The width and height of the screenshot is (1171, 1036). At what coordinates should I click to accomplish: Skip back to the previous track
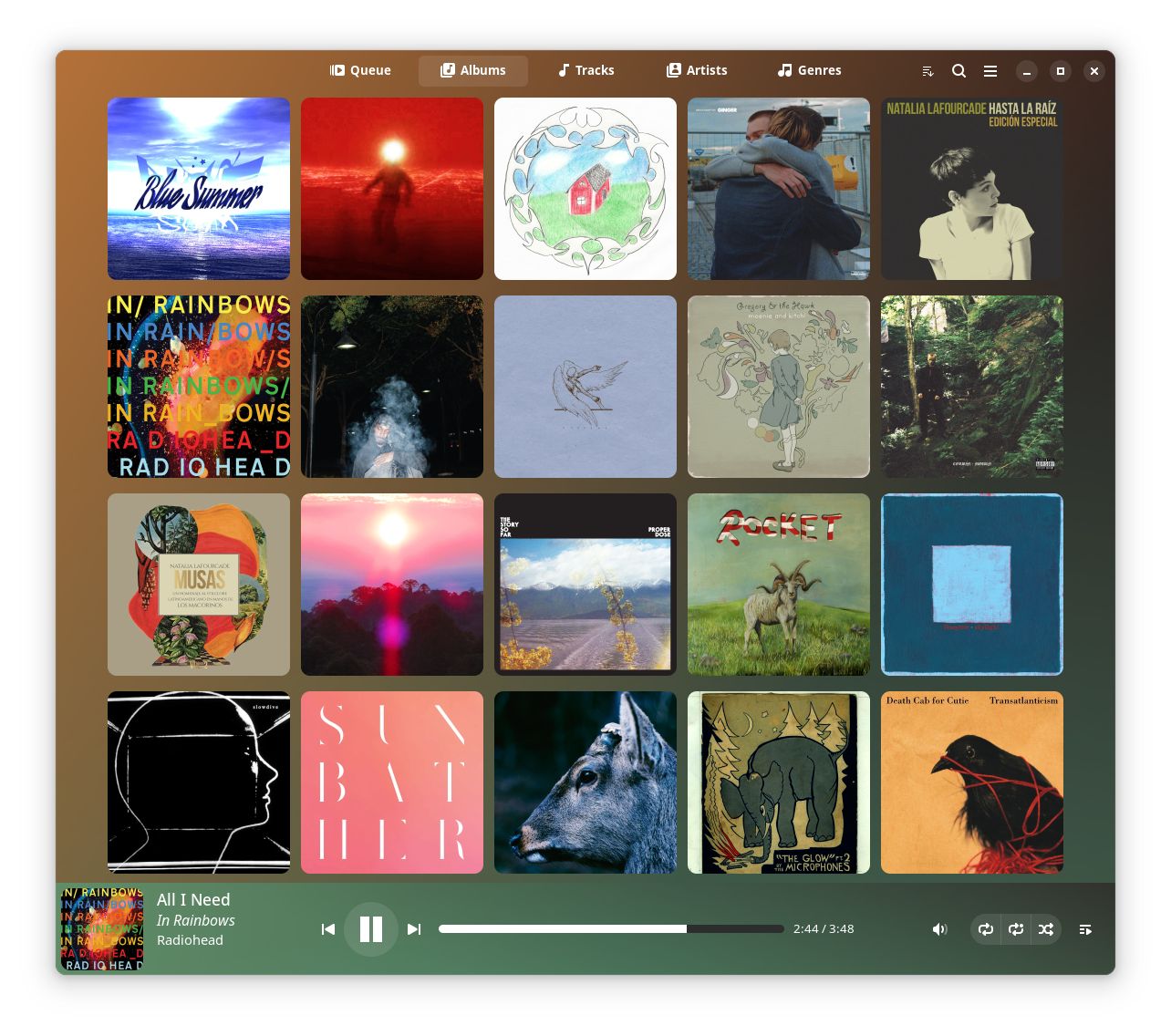[x=328, y=928]
